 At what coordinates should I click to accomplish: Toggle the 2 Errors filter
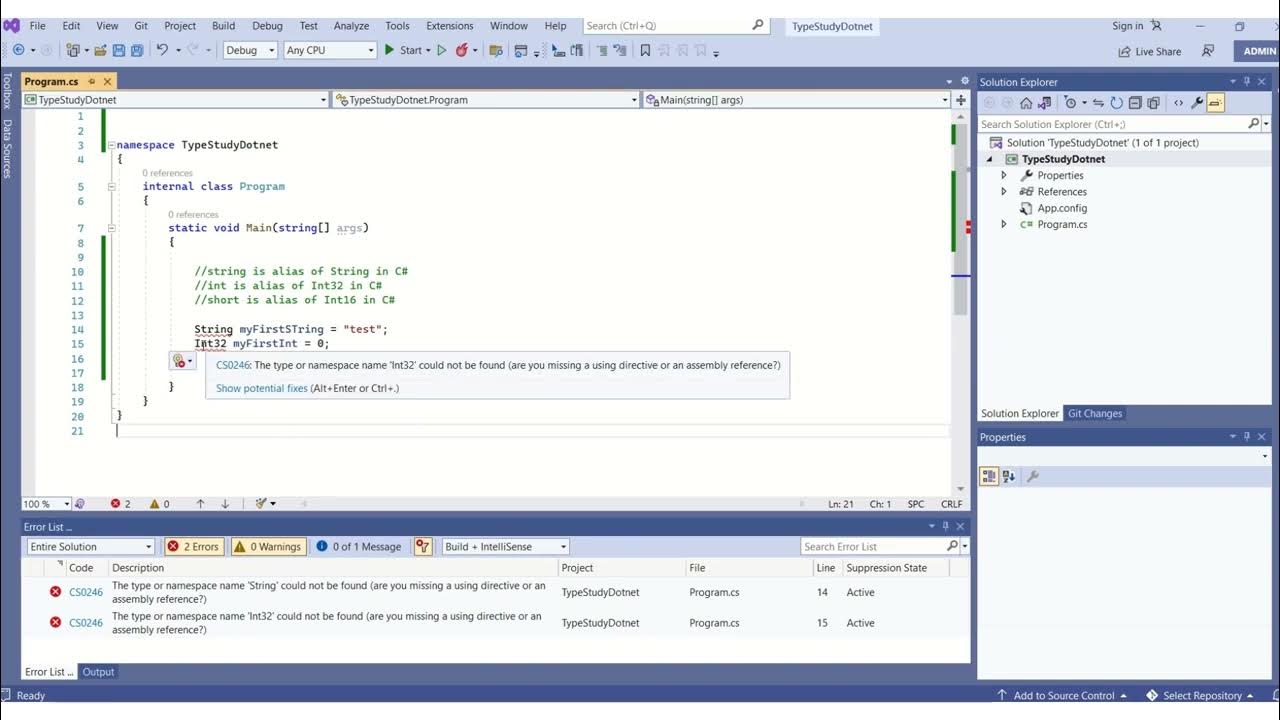coord(193,547)
